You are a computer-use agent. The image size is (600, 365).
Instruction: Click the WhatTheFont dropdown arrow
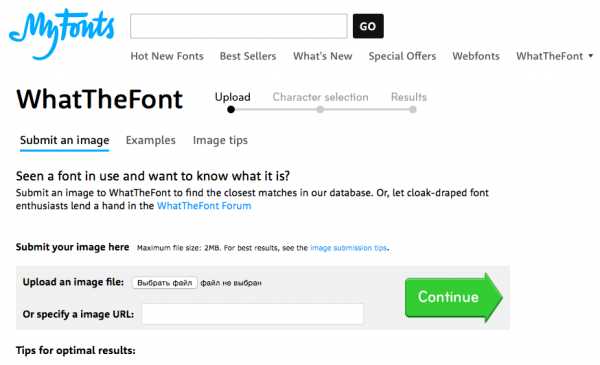590,56
